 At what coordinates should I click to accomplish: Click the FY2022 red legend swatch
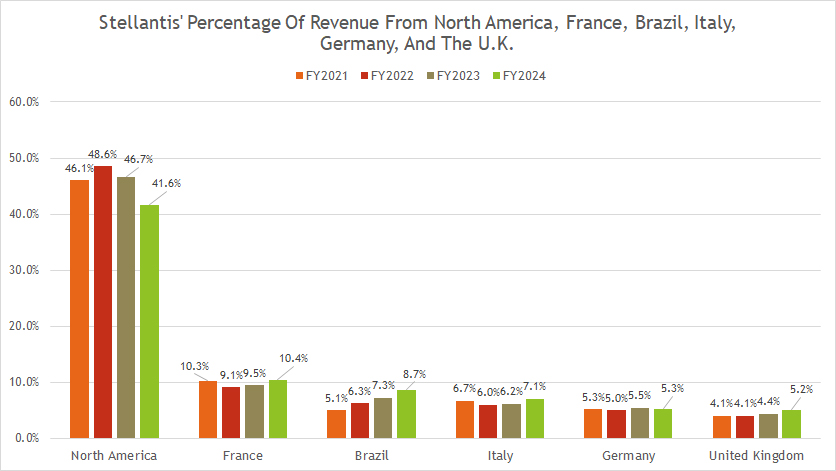point(365,76)
